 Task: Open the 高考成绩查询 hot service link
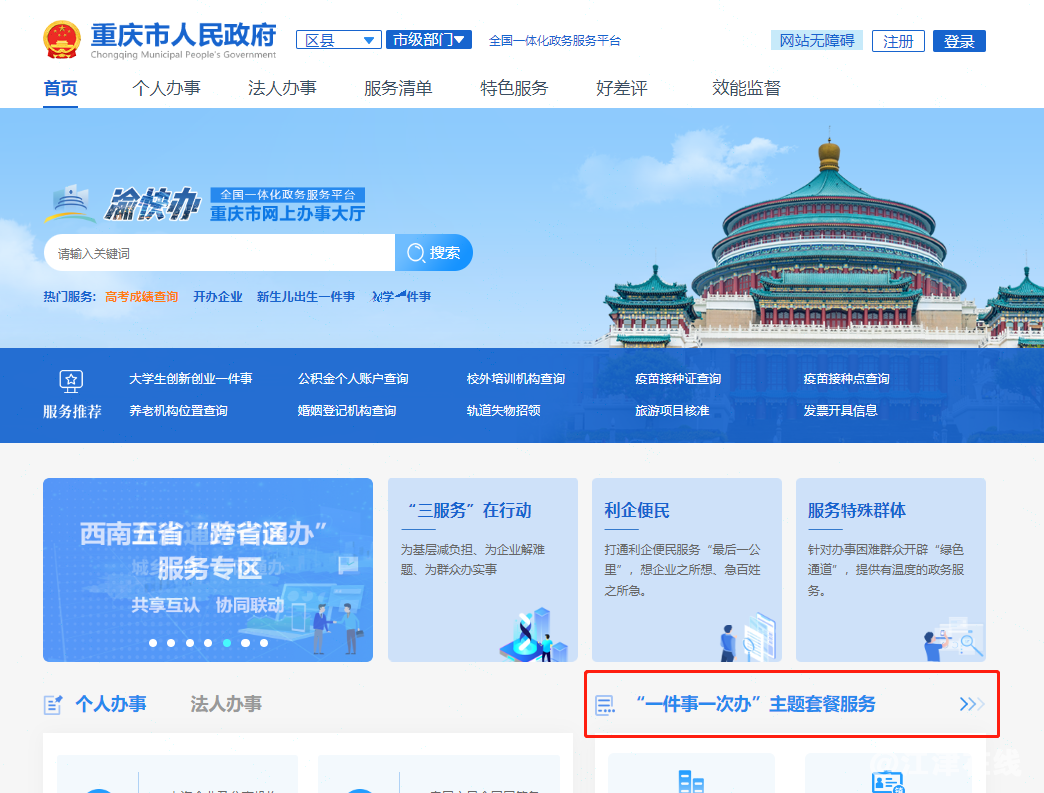(141, 296)
